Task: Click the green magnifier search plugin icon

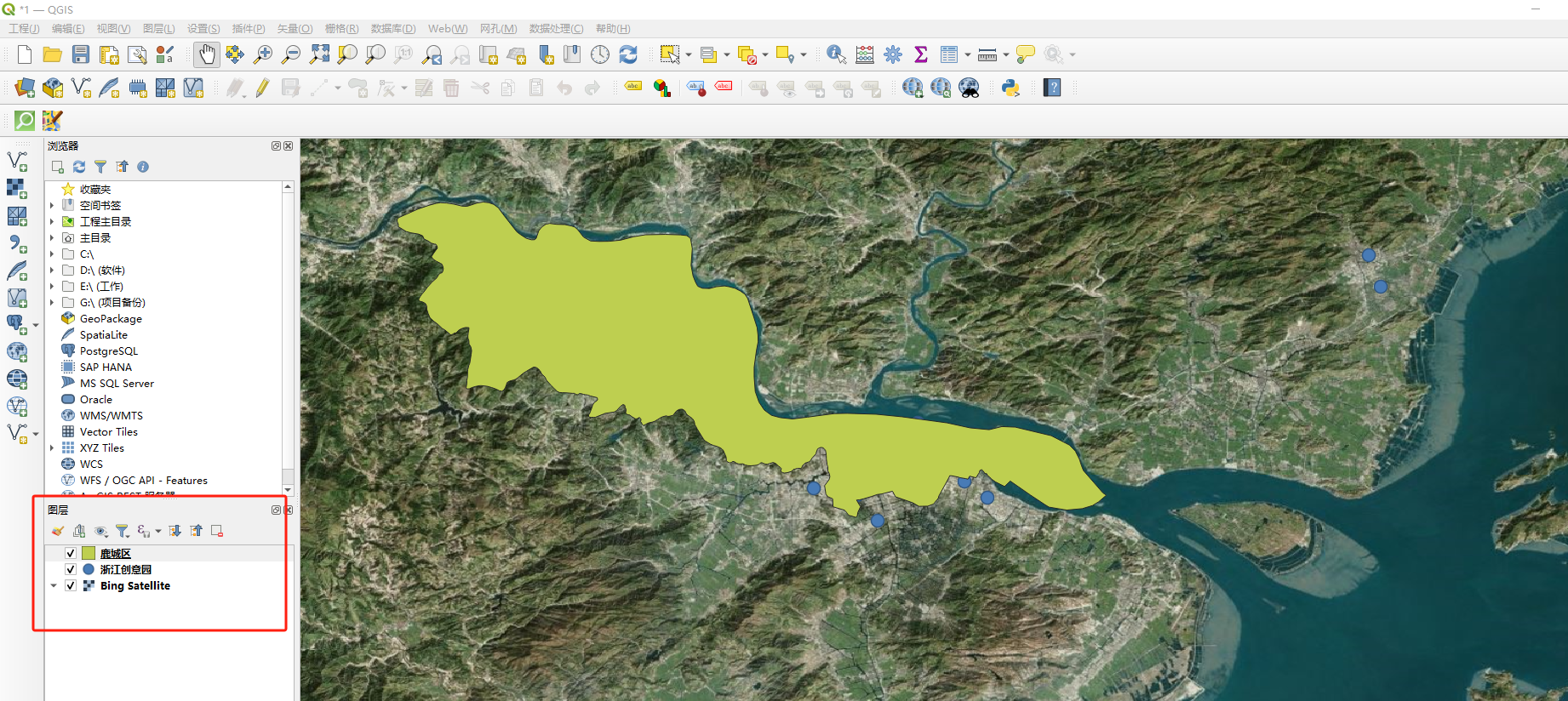Action: (25, 120)
